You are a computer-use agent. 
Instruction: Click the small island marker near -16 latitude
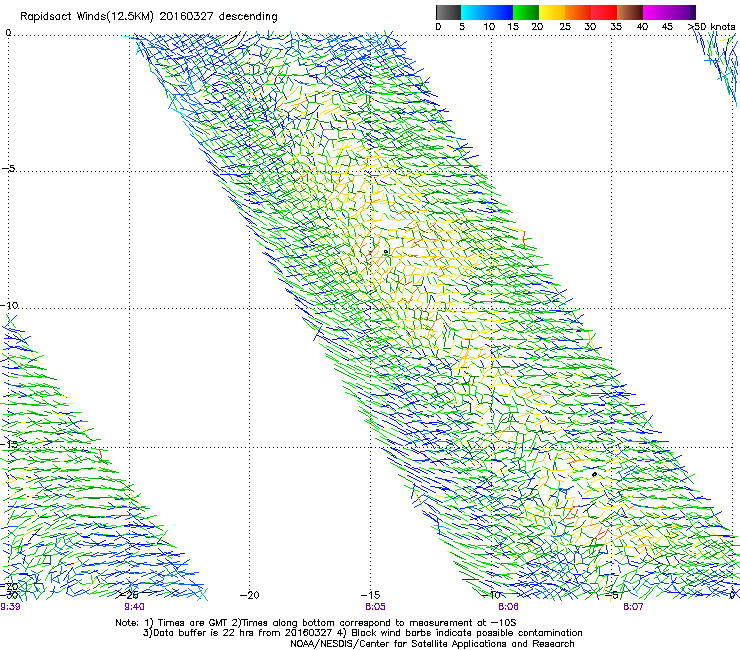pos(594,474)
